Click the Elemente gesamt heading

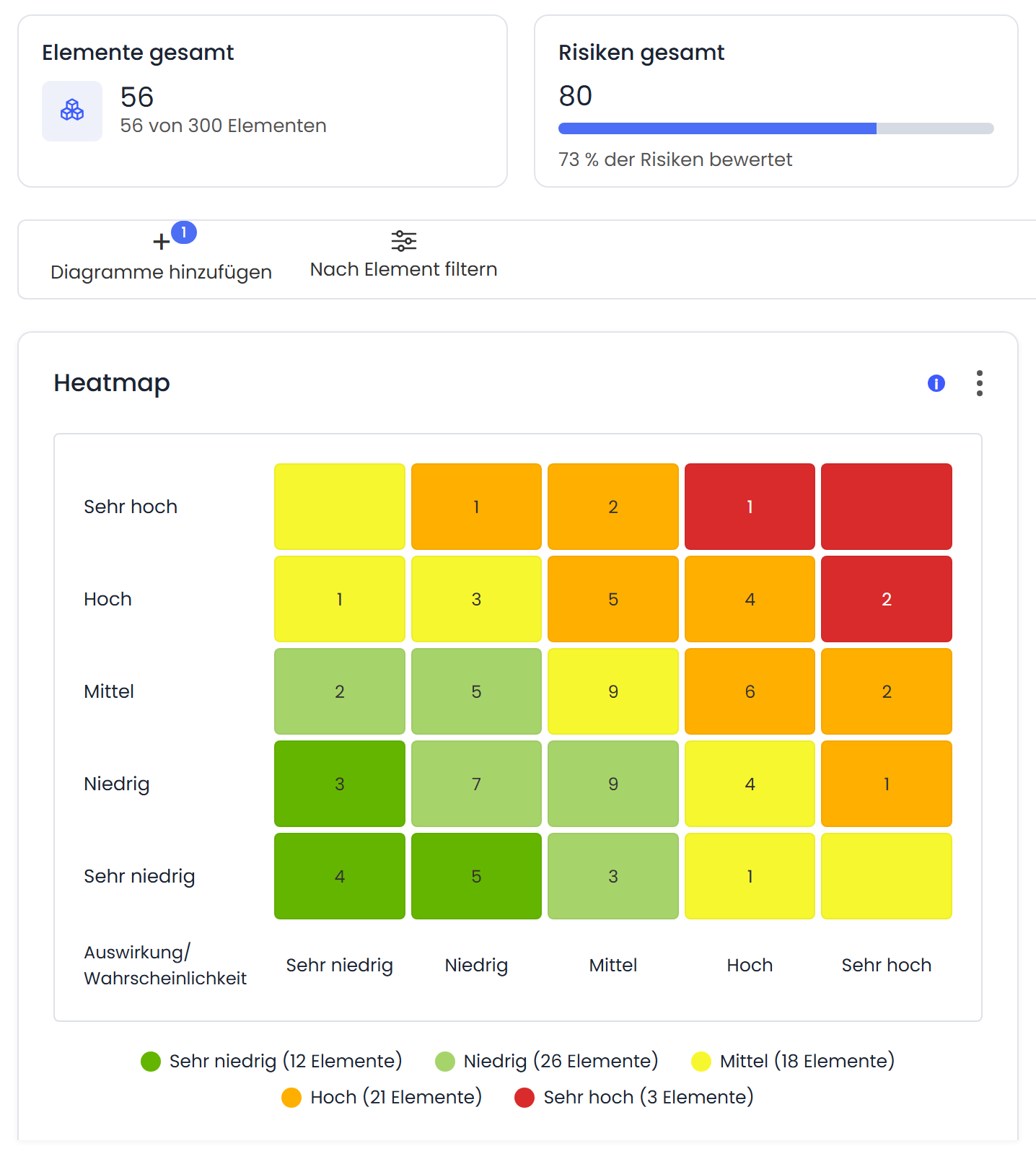click(138, 53)
